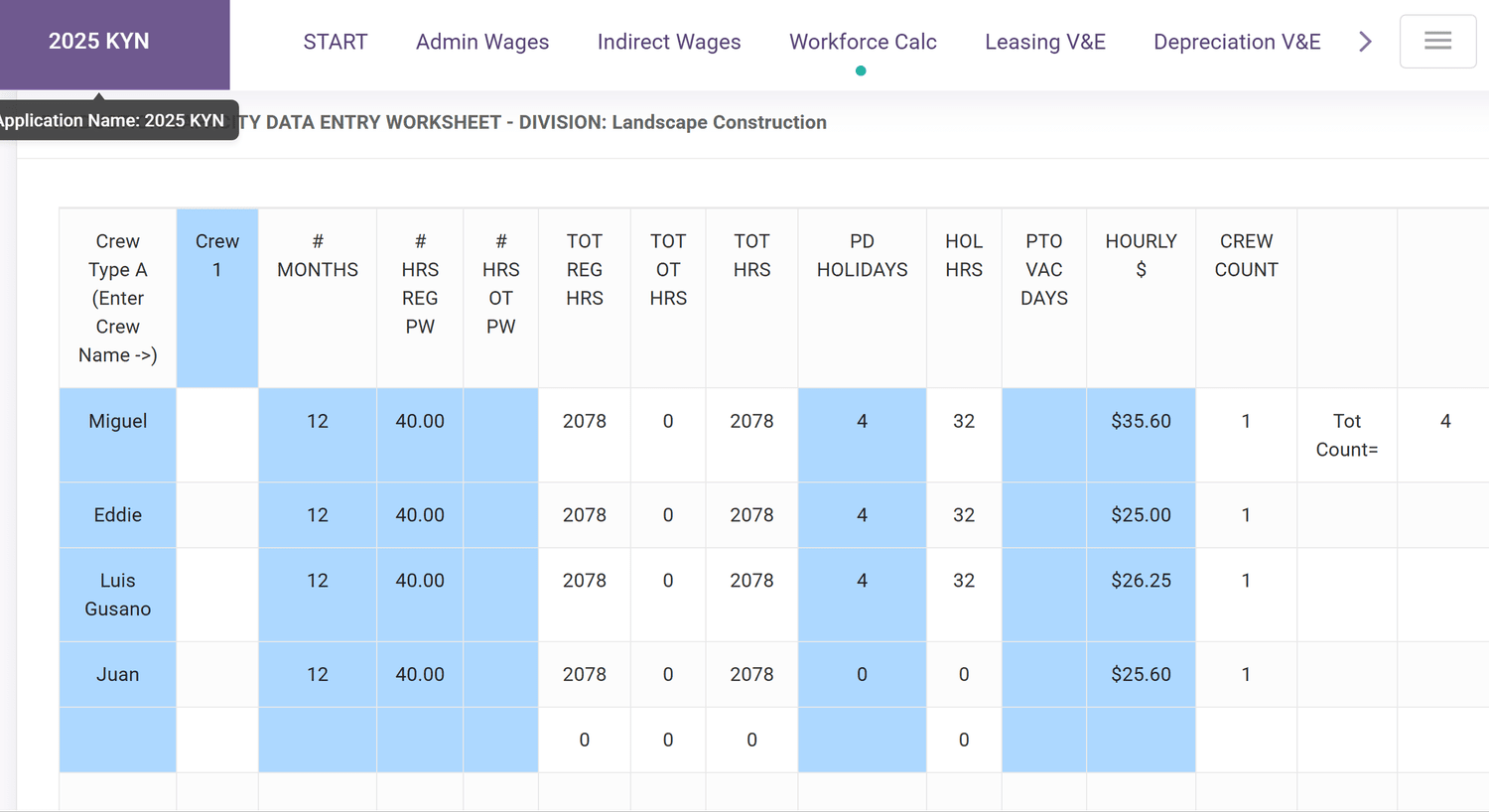1489x812 pixels.
Task: Click the empty months cell in last row
Action: pyautogui.click(x=318, y=740)
